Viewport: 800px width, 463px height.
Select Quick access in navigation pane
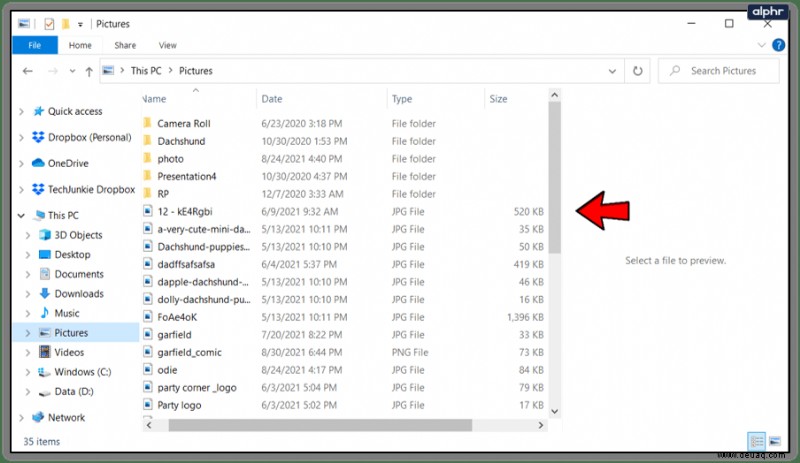(x=75, y=111)
